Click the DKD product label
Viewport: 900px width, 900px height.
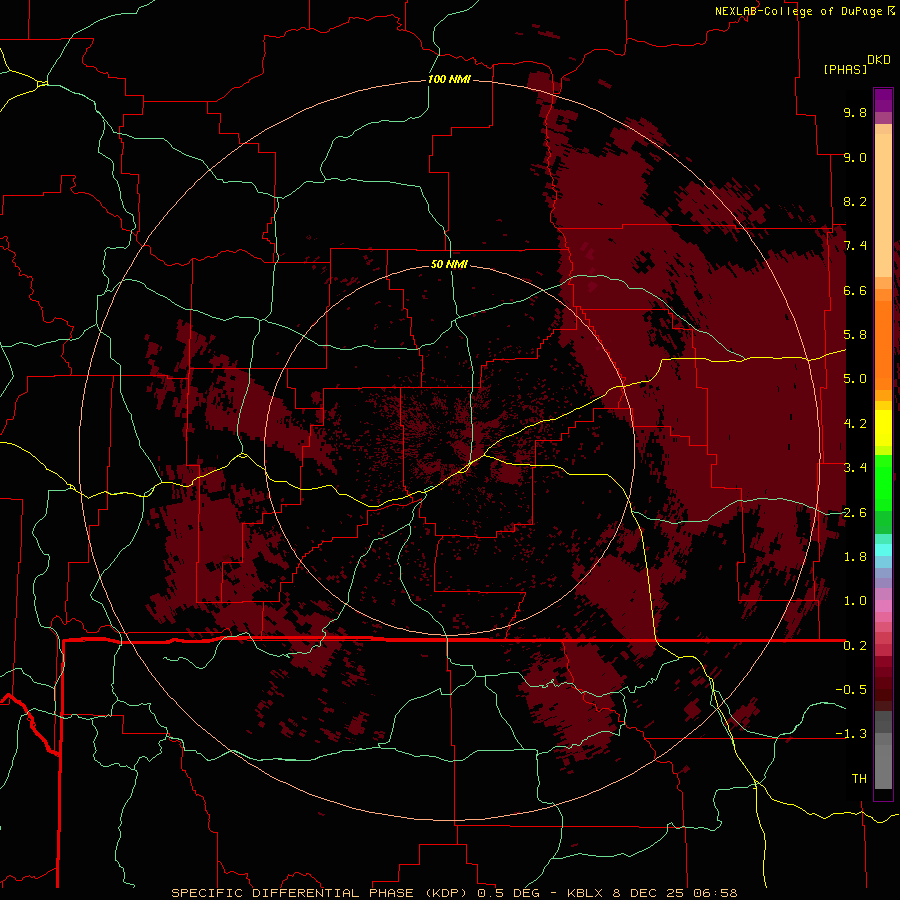(879, 60)
